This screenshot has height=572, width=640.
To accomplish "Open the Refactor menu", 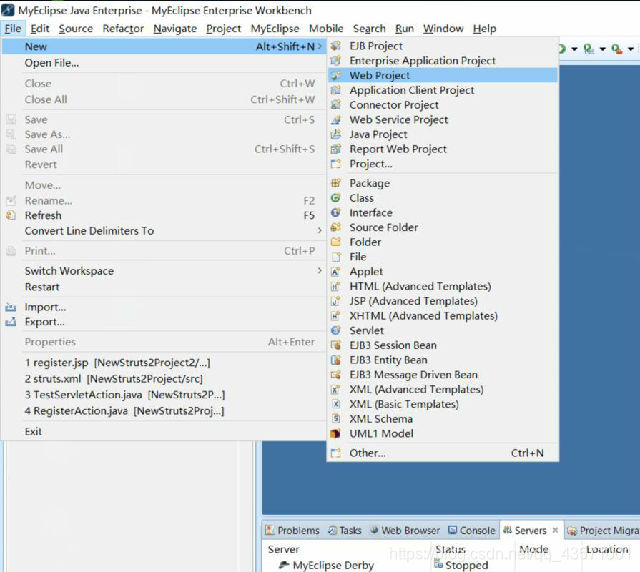I will click(123, 29).
